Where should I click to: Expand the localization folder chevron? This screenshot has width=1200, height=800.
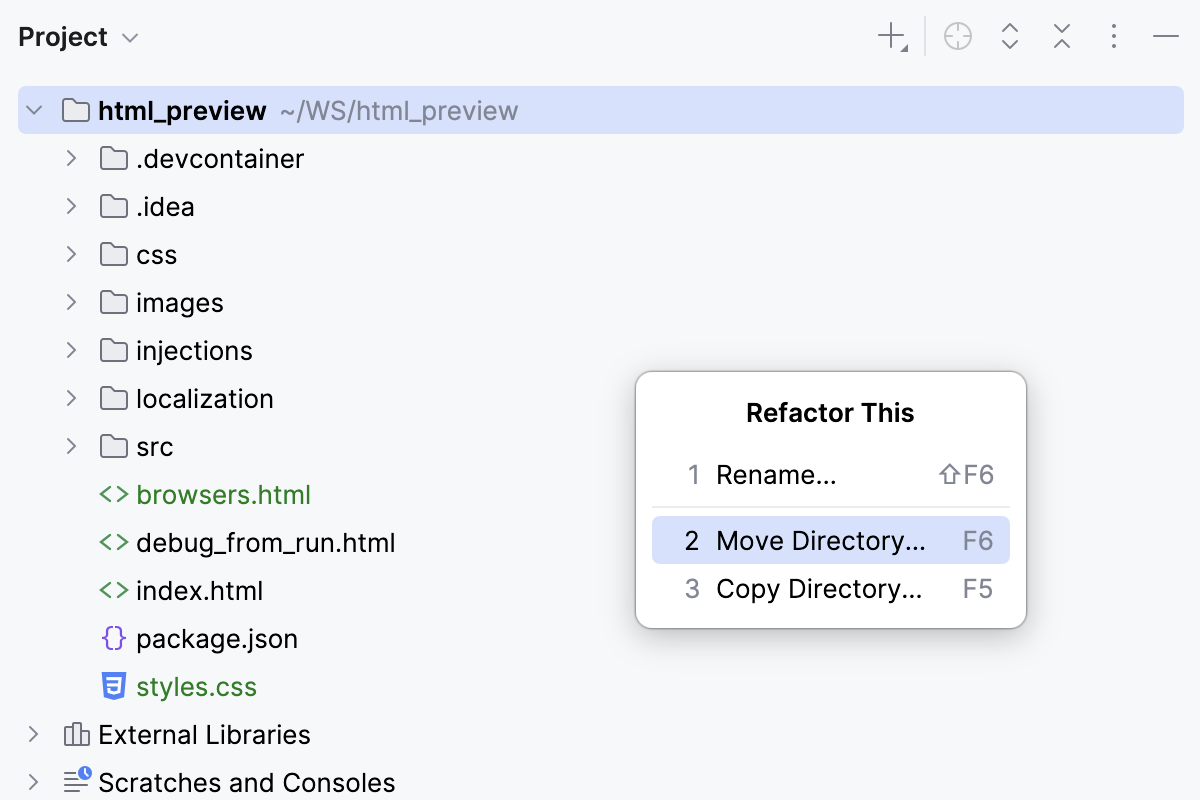pyautogui.click(x=71, y=398)
